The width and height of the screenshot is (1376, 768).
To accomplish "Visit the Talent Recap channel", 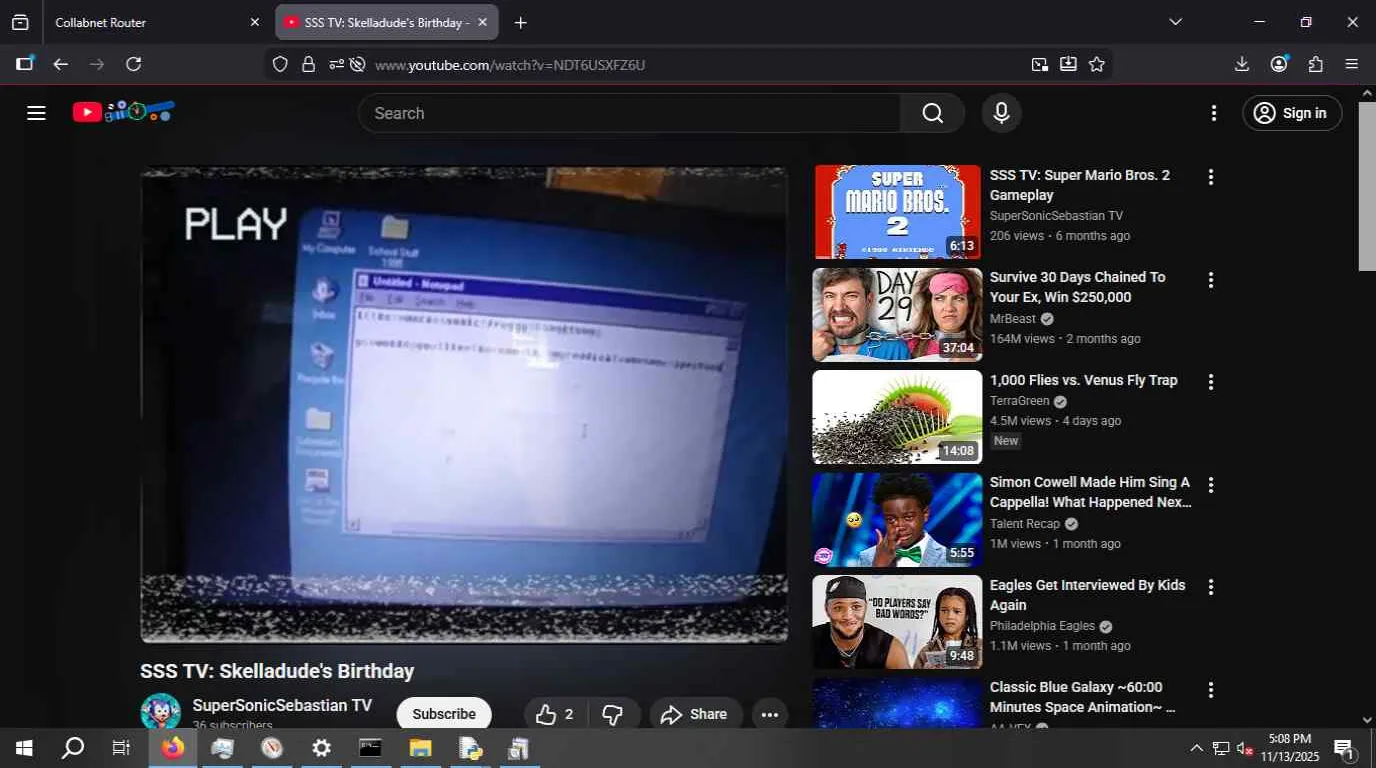I will [x=1025, y=524].
